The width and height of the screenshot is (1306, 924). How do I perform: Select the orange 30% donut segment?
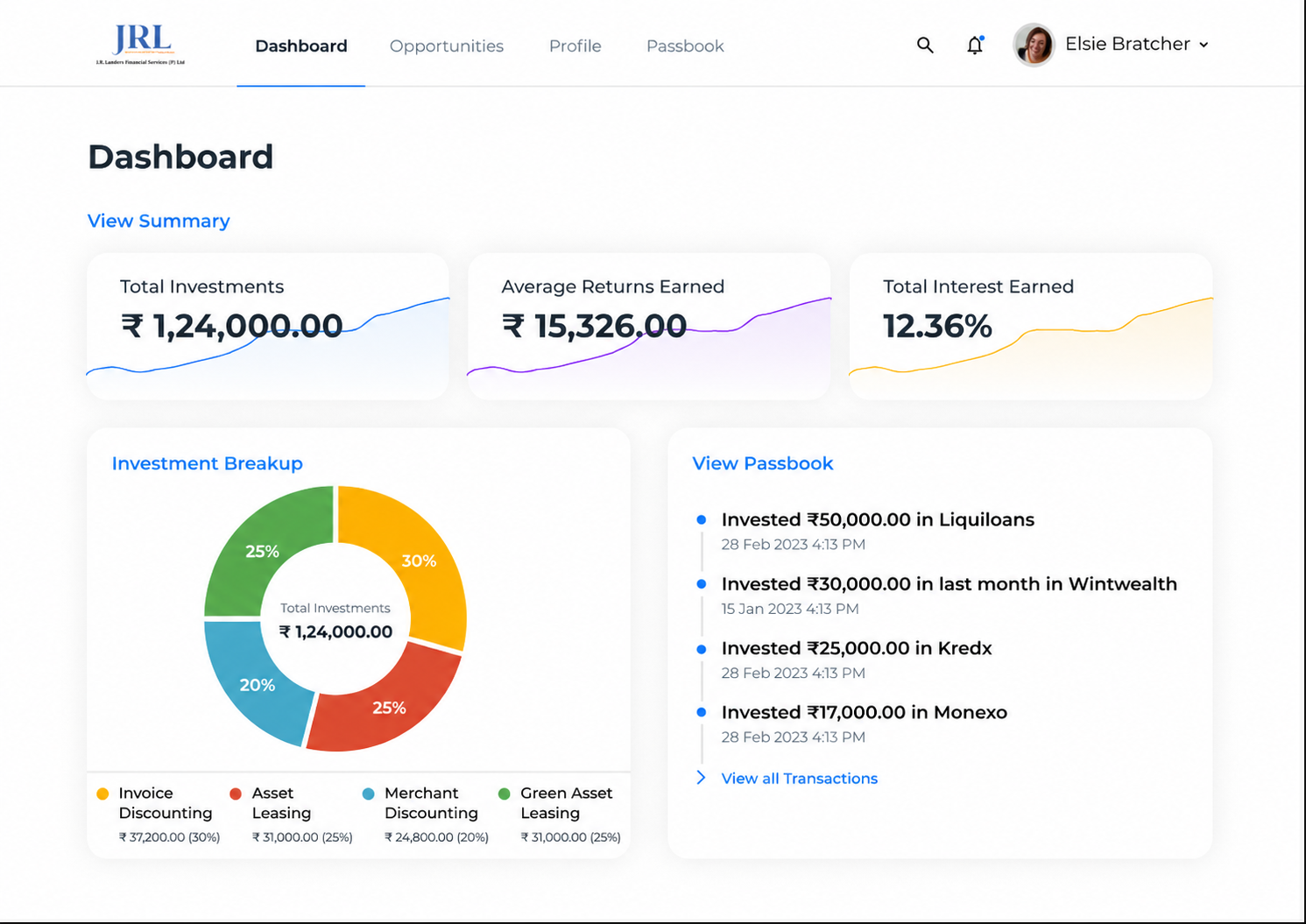[419, 561]
